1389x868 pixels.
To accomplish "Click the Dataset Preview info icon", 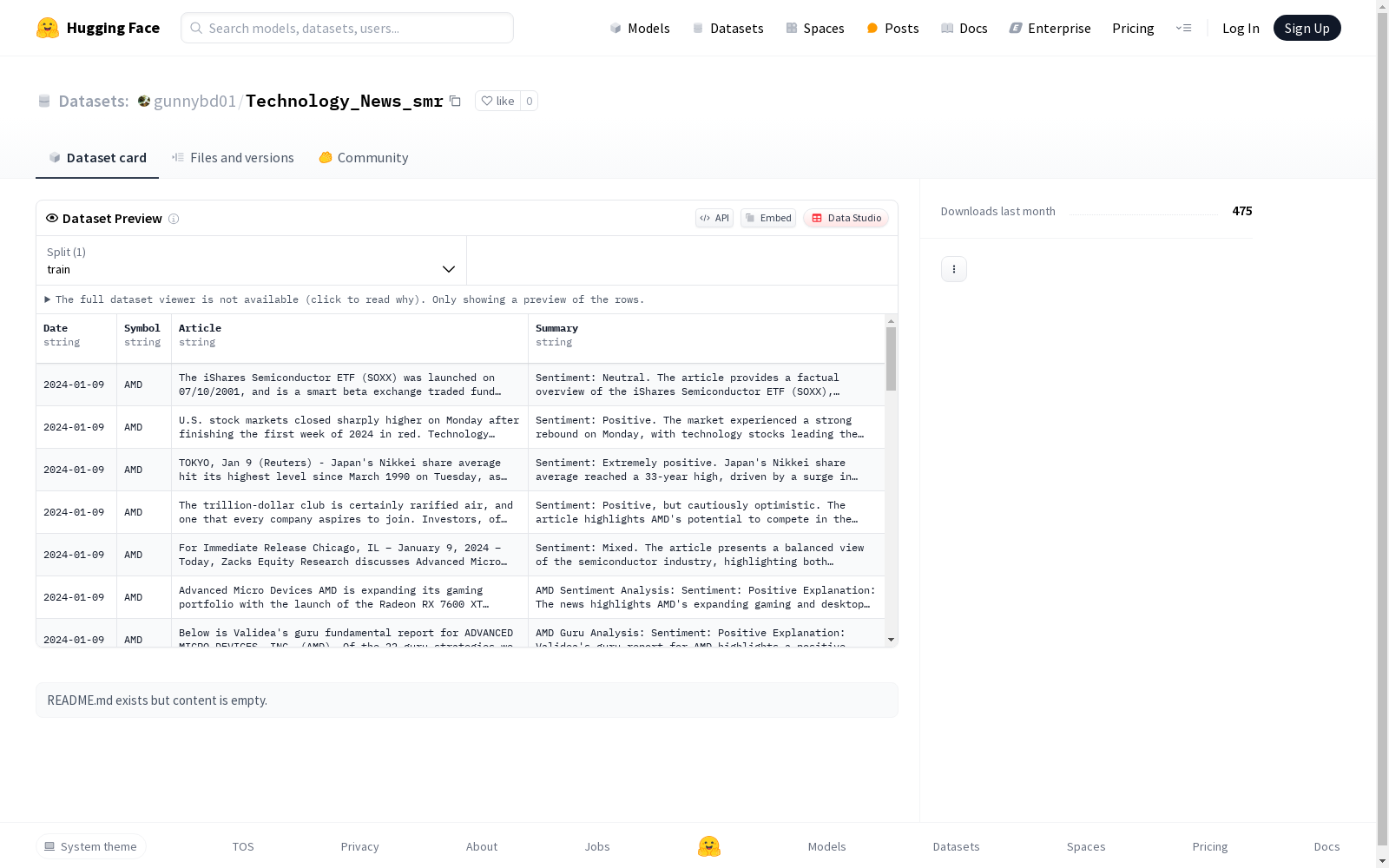I will tap(174, 219).
